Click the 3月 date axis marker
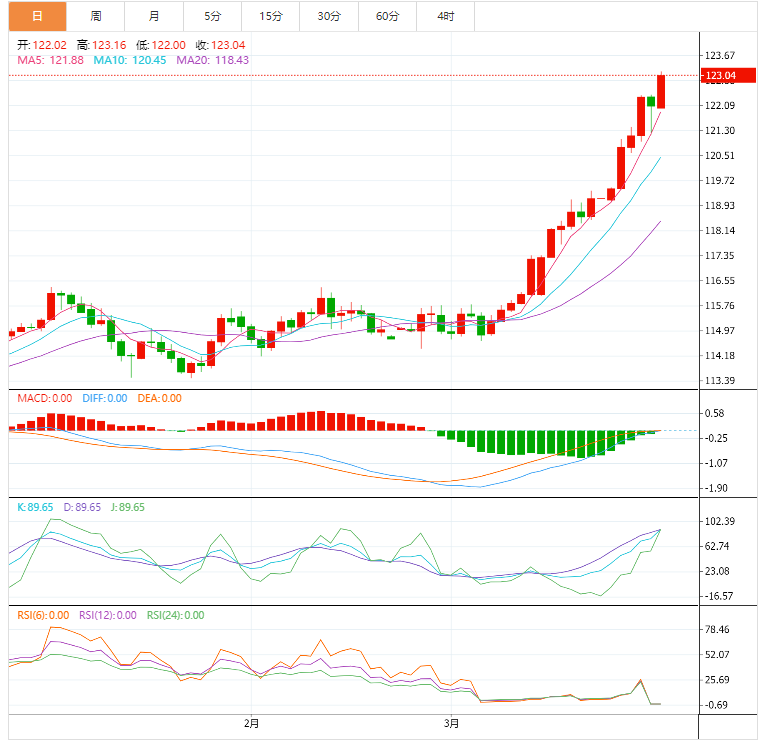Image resolution: width=769 pixels, height=754 pixels. pos(451,723)
